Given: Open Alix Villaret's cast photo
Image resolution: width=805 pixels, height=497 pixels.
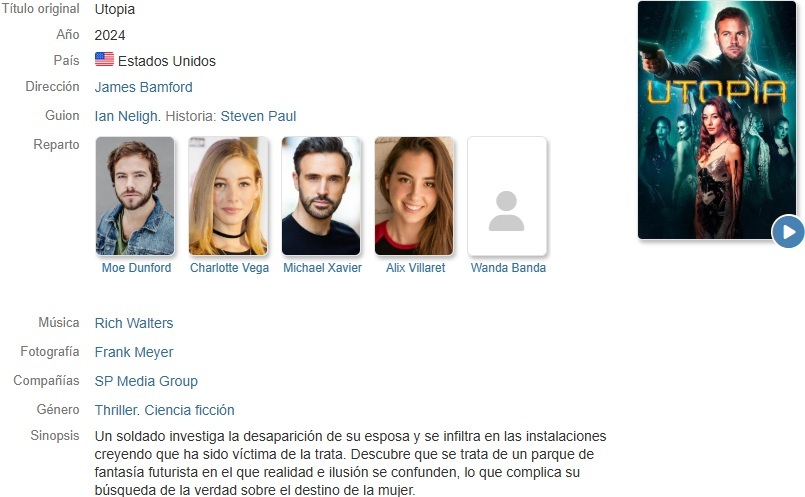Looking at the screenshot, I should click(x=414, y=196).
